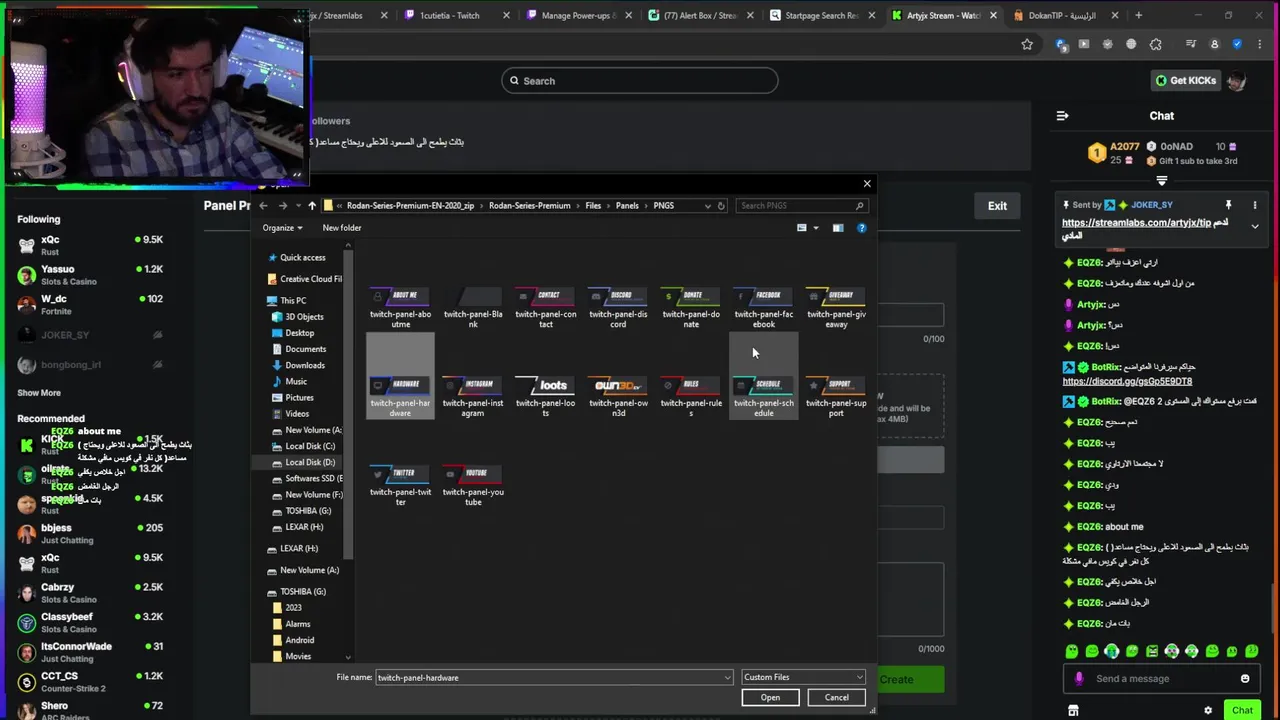The image size is (1280, 720).
Task: Cancel the file dialog
Action: click(836, 698)
